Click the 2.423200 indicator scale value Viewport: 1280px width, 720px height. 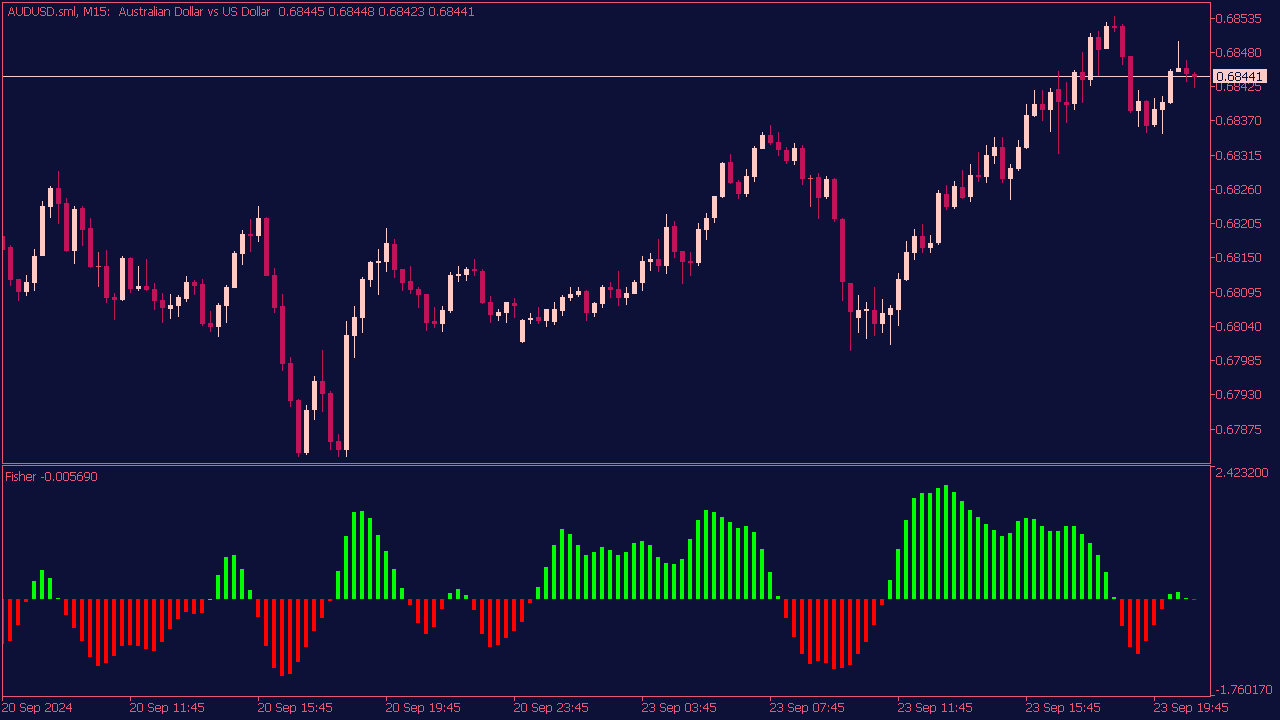click(x=1243, y=473)
